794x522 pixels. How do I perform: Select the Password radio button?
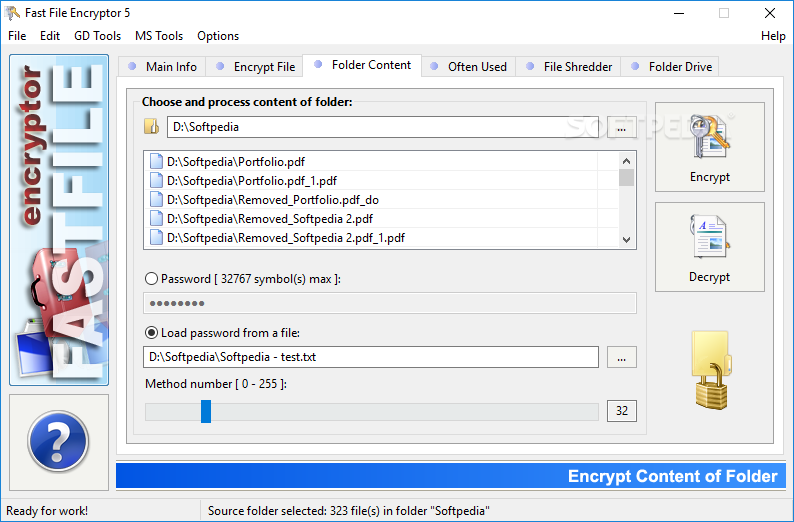(151, 279)
